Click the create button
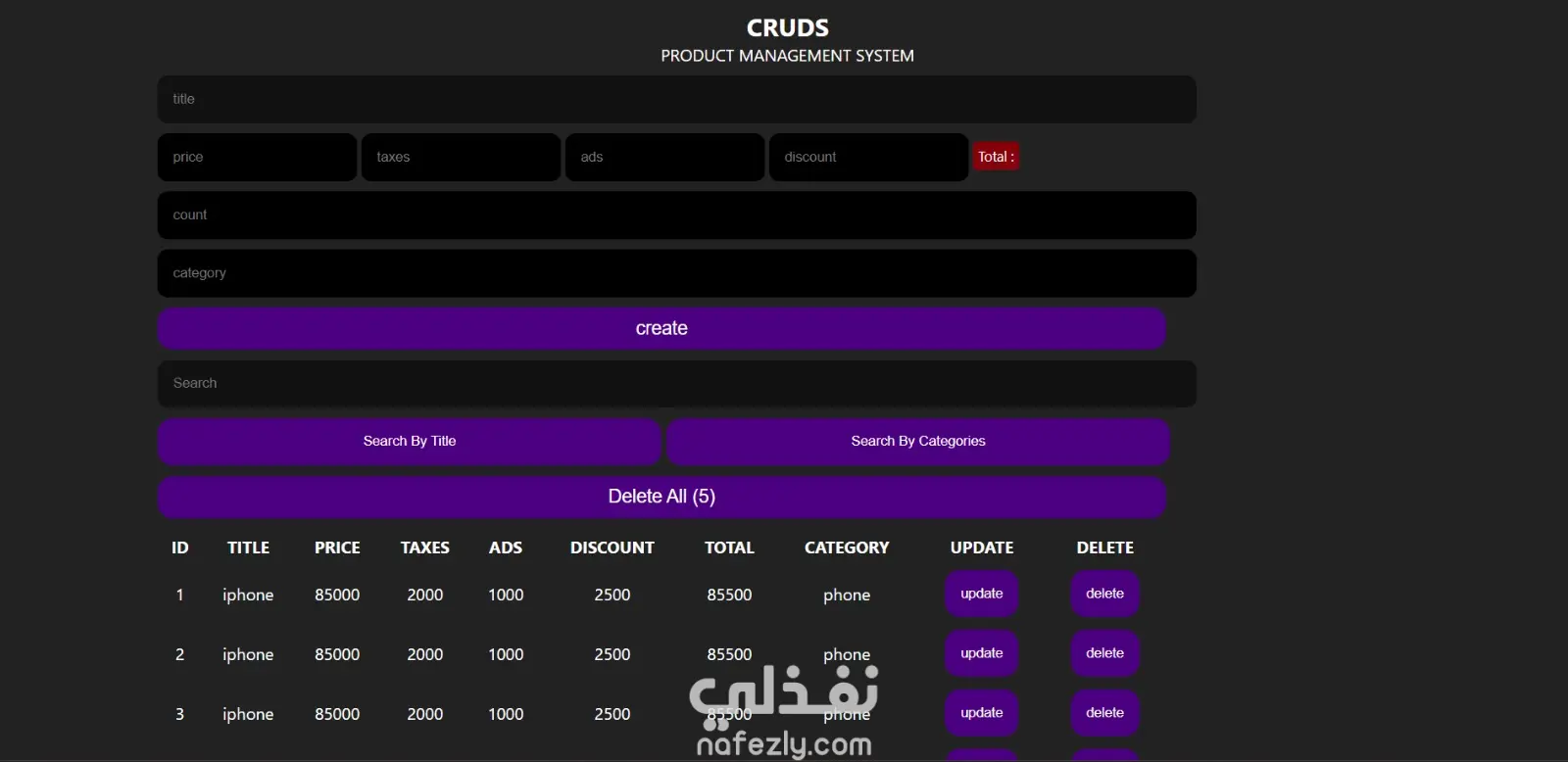 (x=661, y=328)
